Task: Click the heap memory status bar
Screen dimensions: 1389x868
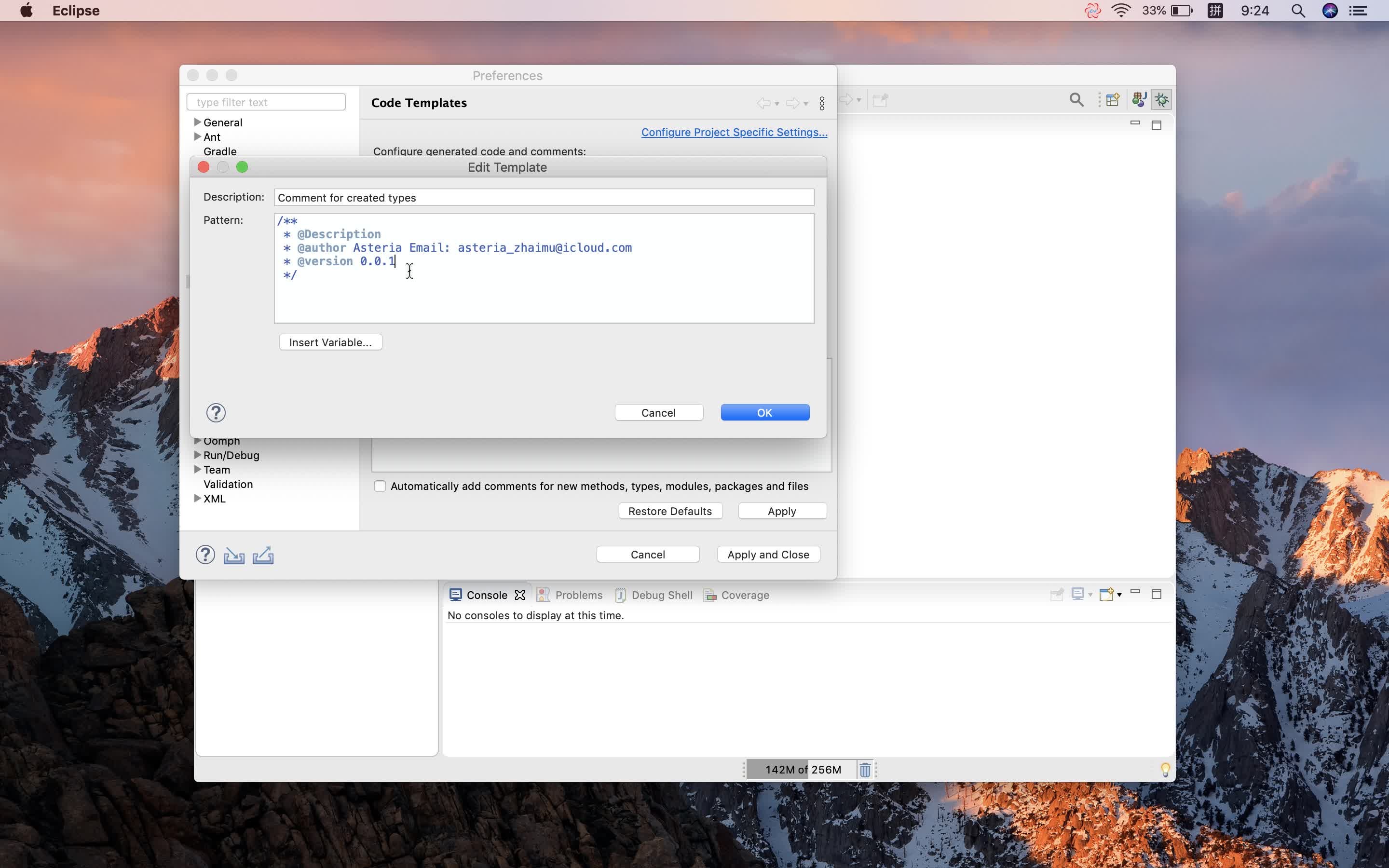Action: tap(803, 770)
